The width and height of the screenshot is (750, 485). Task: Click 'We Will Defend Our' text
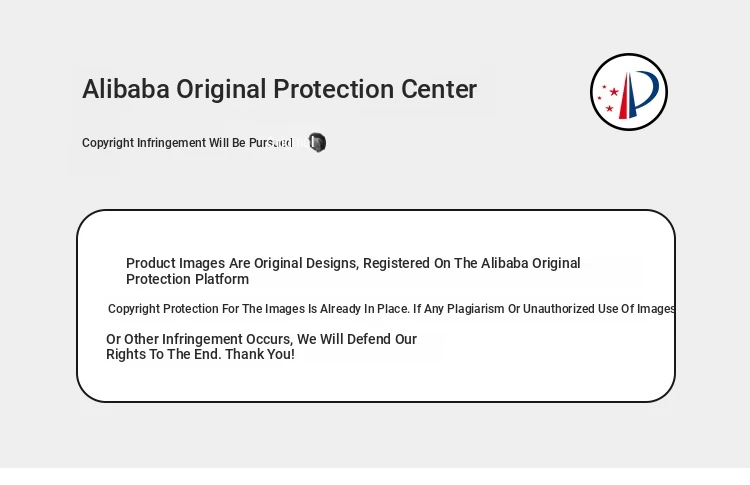coord(357,339)
